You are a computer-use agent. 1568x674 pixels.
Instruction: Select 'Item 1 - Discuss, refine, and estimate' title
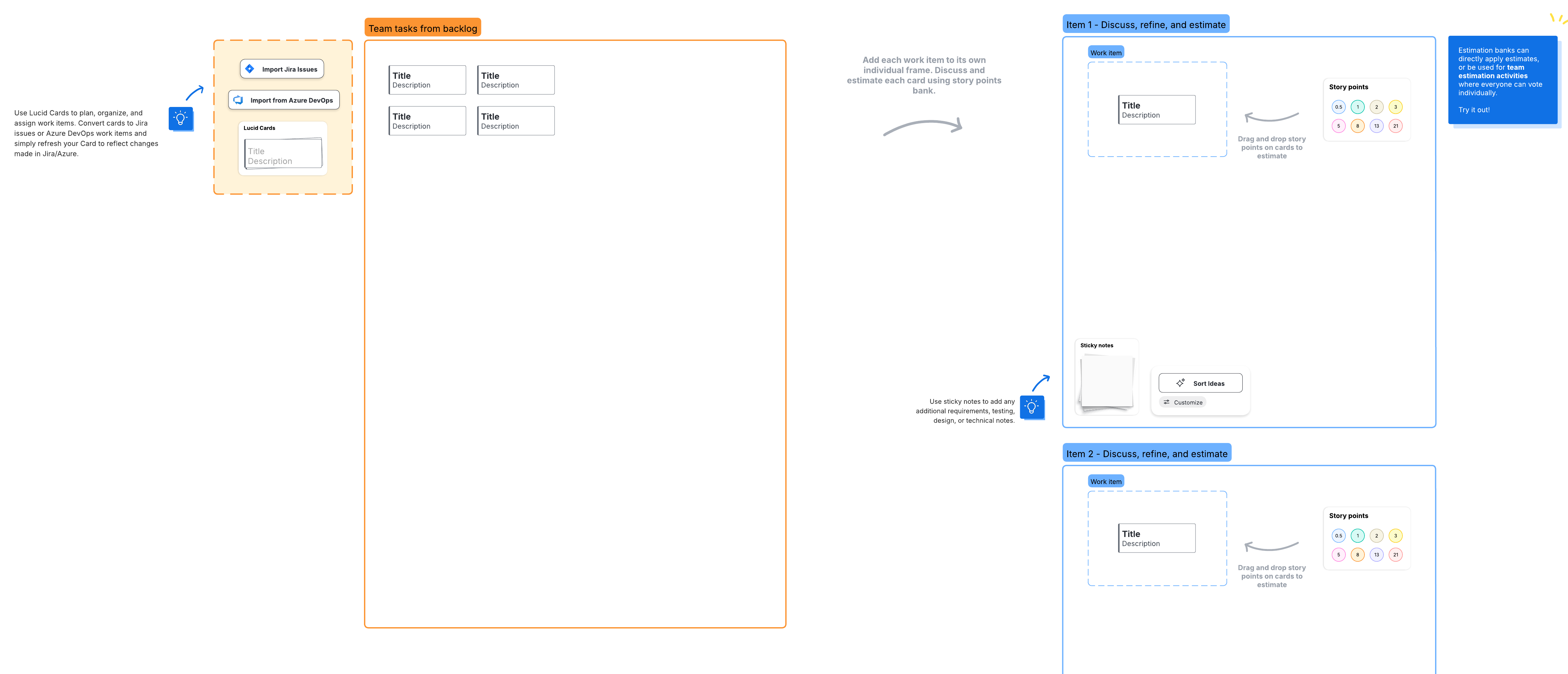[1145, 24]
